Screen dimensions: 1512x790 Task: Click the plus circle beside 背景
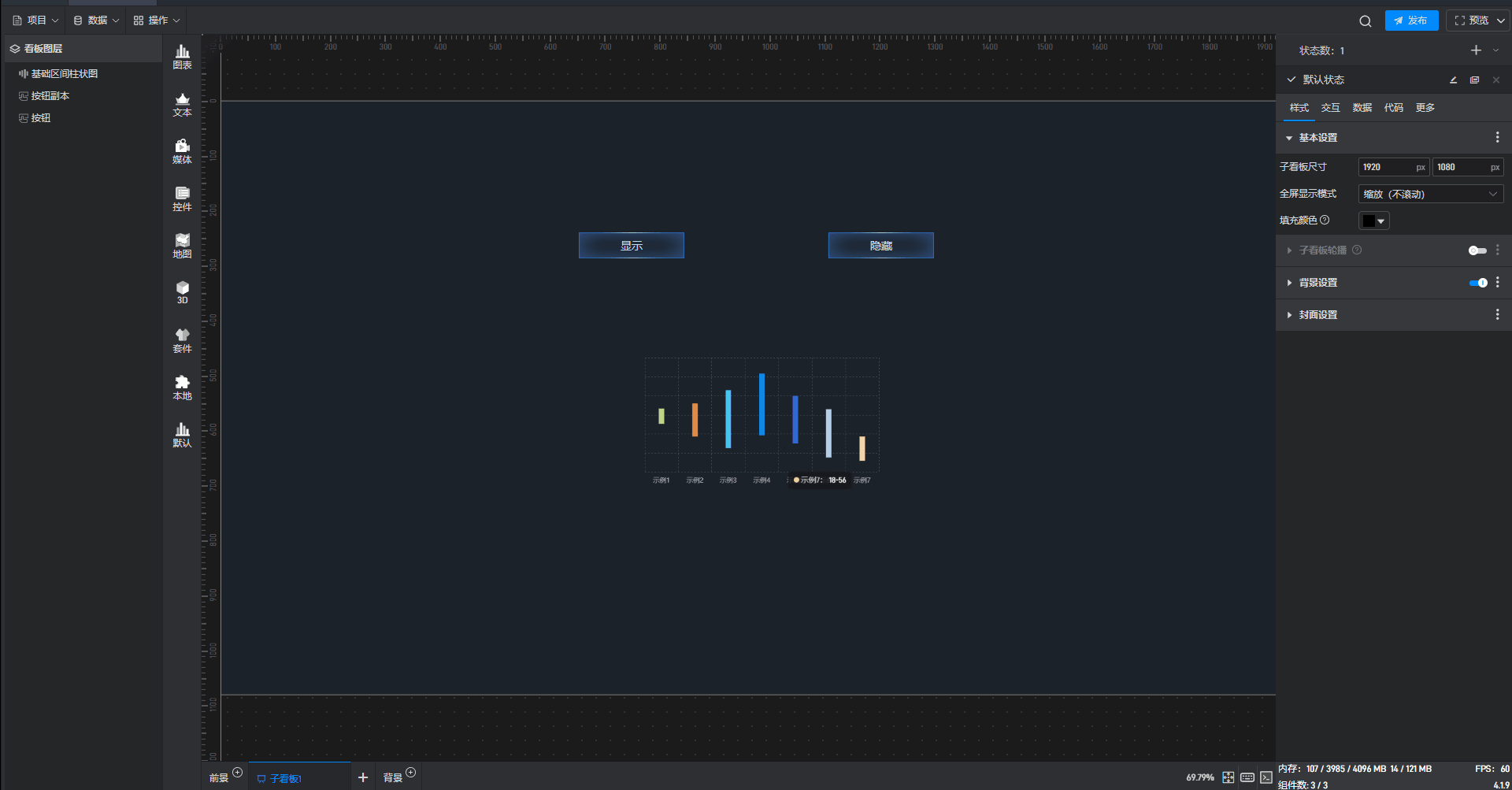(410, 772)
